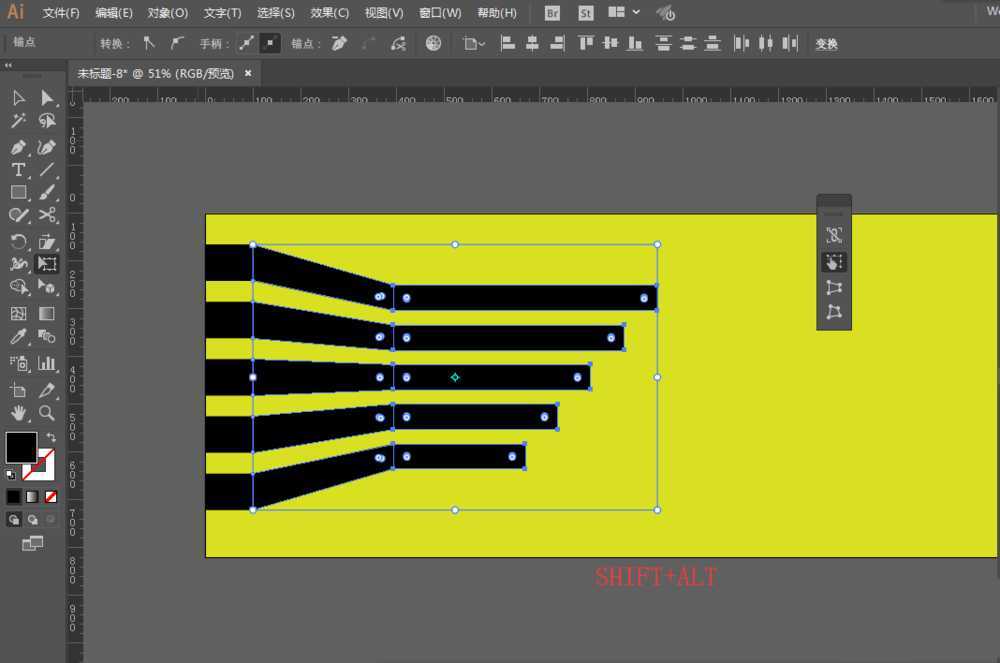Click the 变换 link in control bar
The image size is (1000, 663).
(827, 44)
